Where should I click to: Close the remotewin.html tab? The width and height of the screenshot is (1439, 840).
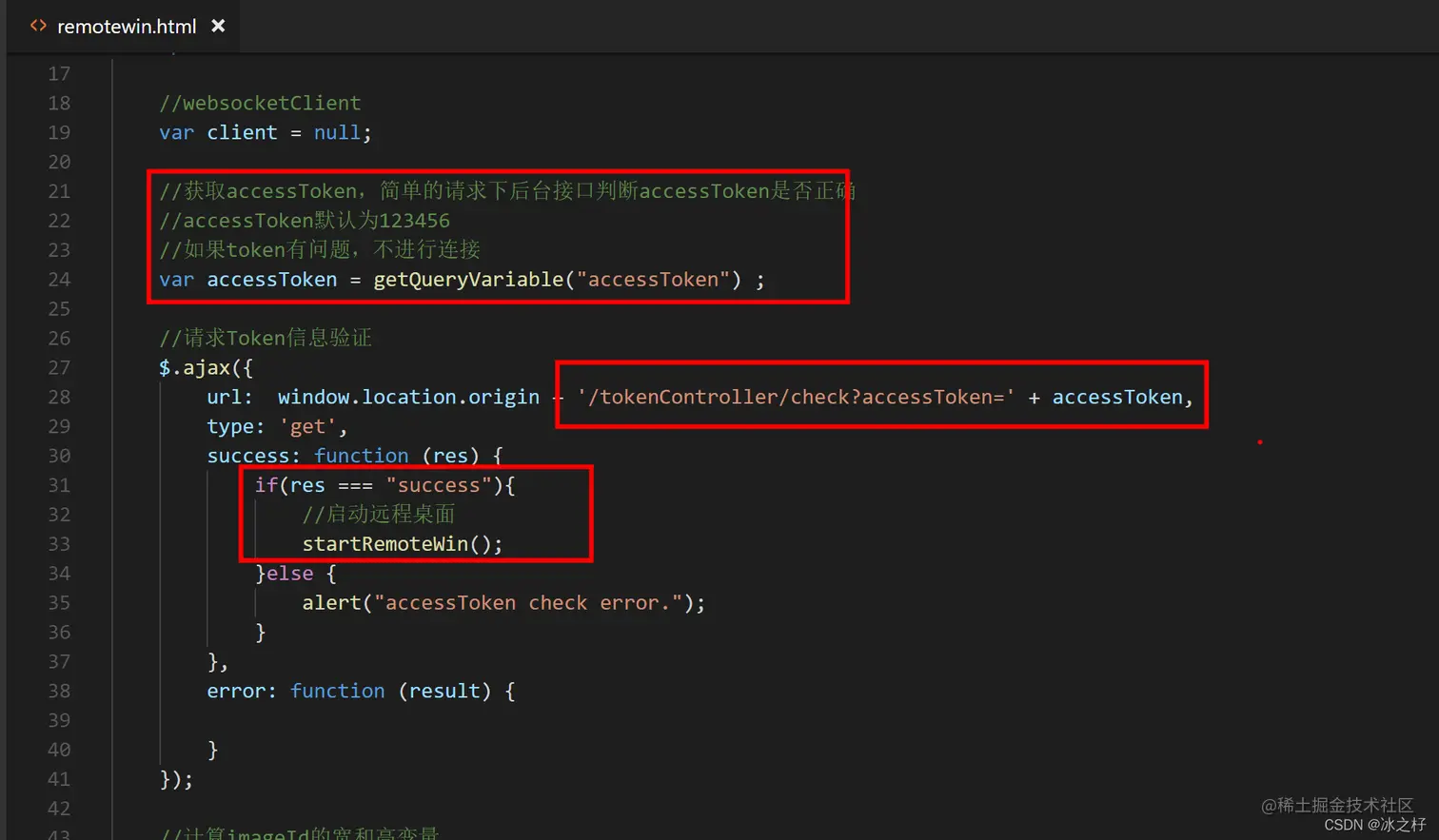(218, 26)
